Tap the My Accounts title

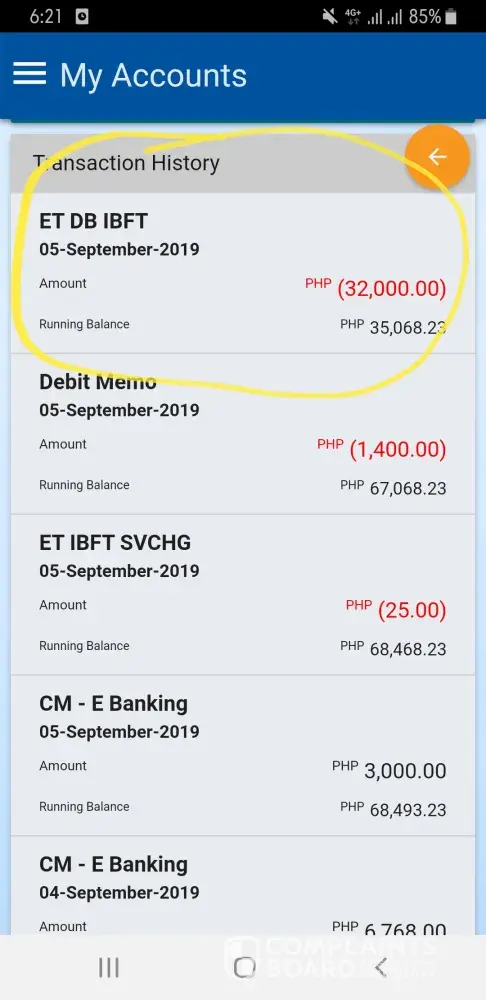pyautogui.click(x=153, y=76)
